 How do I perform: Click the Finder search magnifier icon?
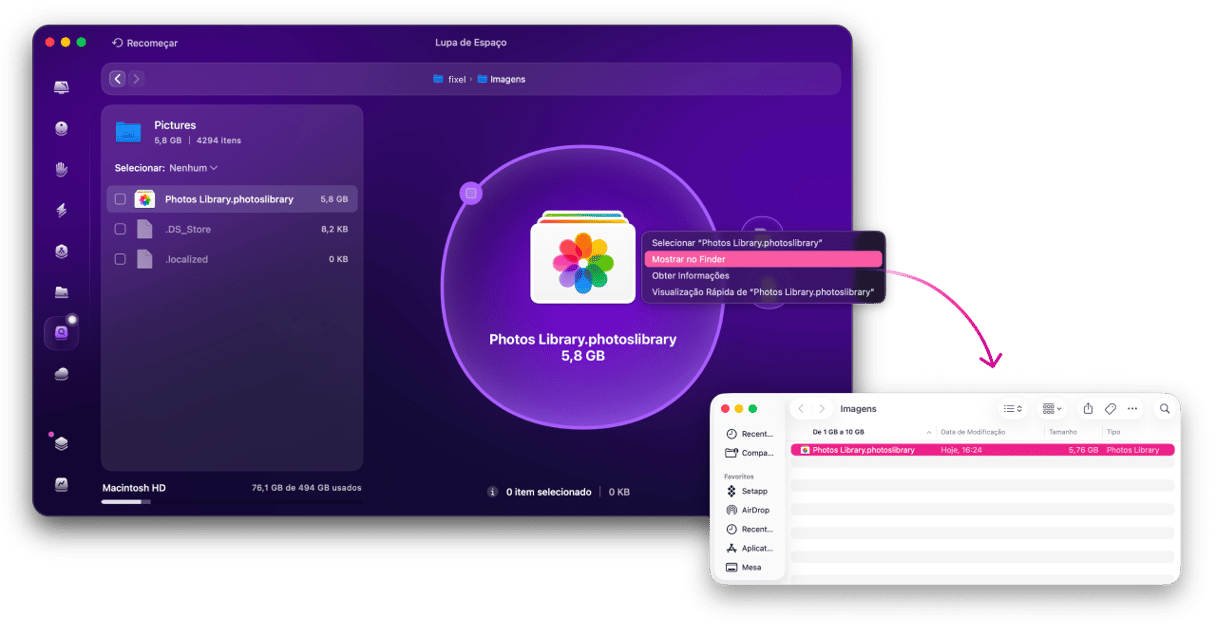pos(1165,408)
